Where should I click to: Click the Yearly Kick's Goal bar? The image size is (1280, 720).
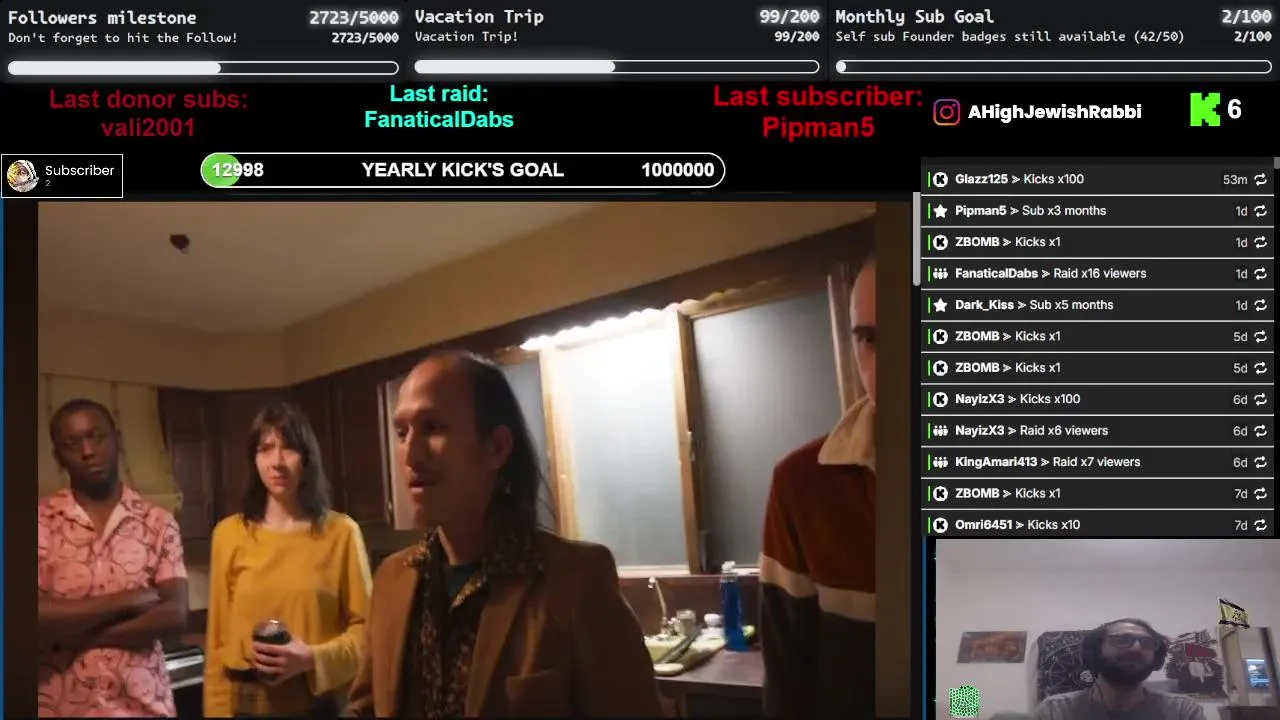[463, 170]
